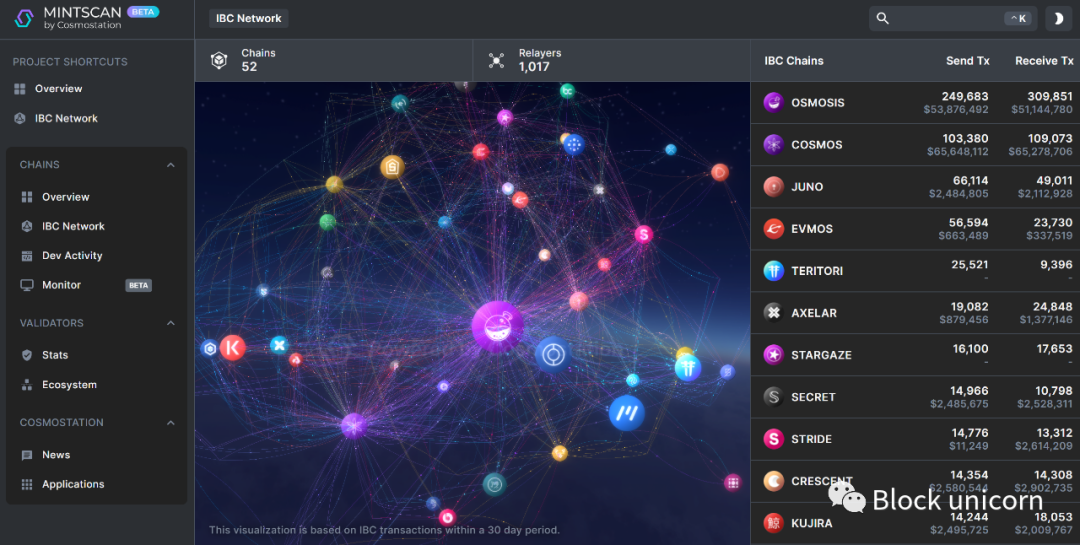Viewport: 1080px width, 545px height.
Task: Click the News chat icon
Action: click(x=27, y=455)
